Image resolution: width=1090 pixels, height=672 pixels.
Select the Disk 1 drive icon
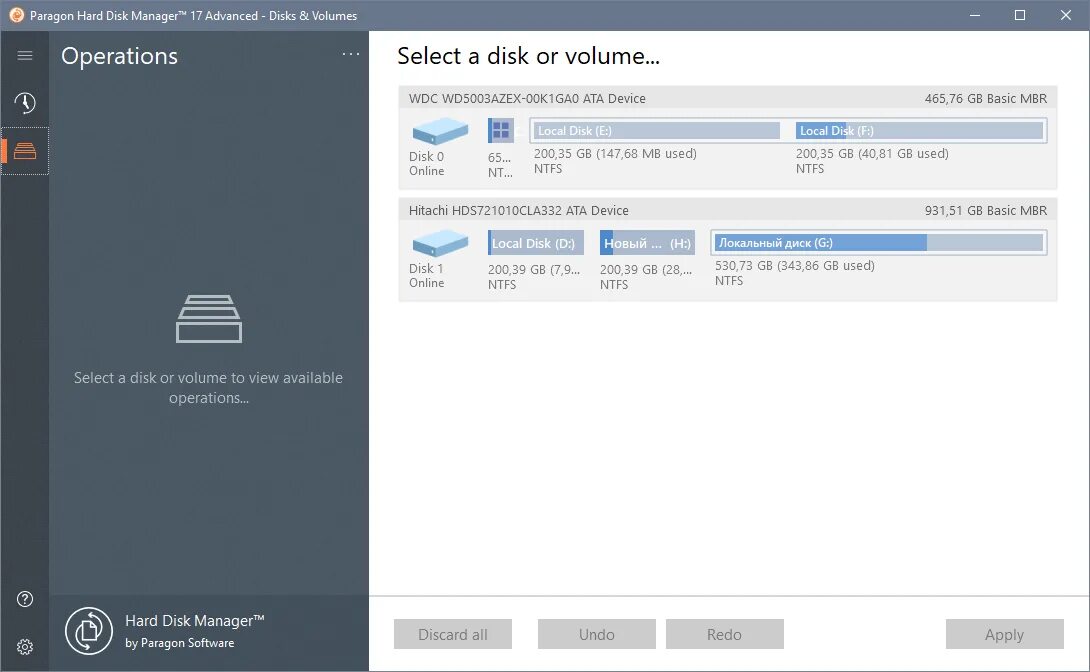pyautogui.click(x=440, y=243)
